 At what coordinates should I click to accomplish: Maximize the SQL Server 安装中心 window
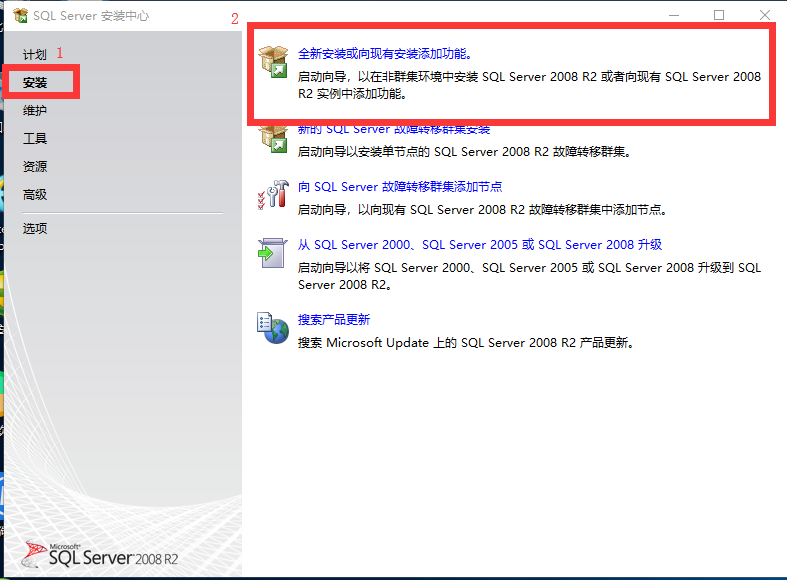pos(719,16)
